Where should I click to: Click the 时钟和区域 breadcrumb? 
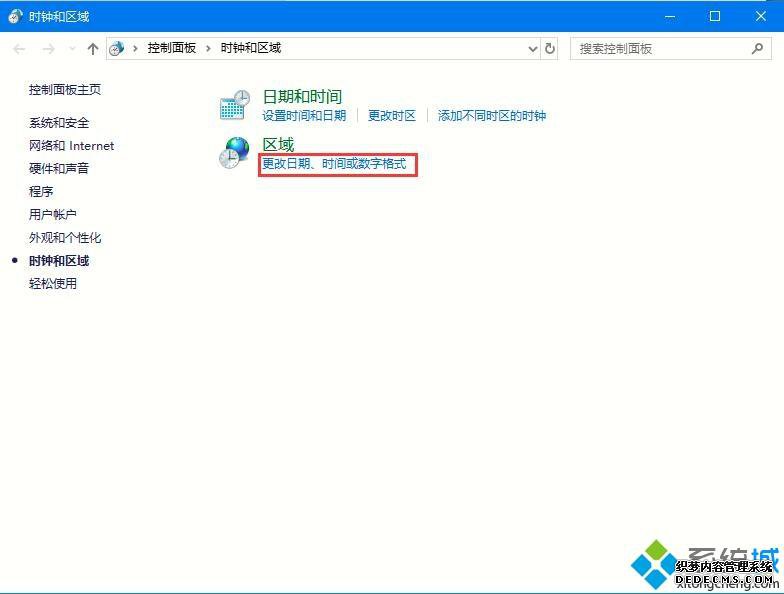click(x=251, y=48)
